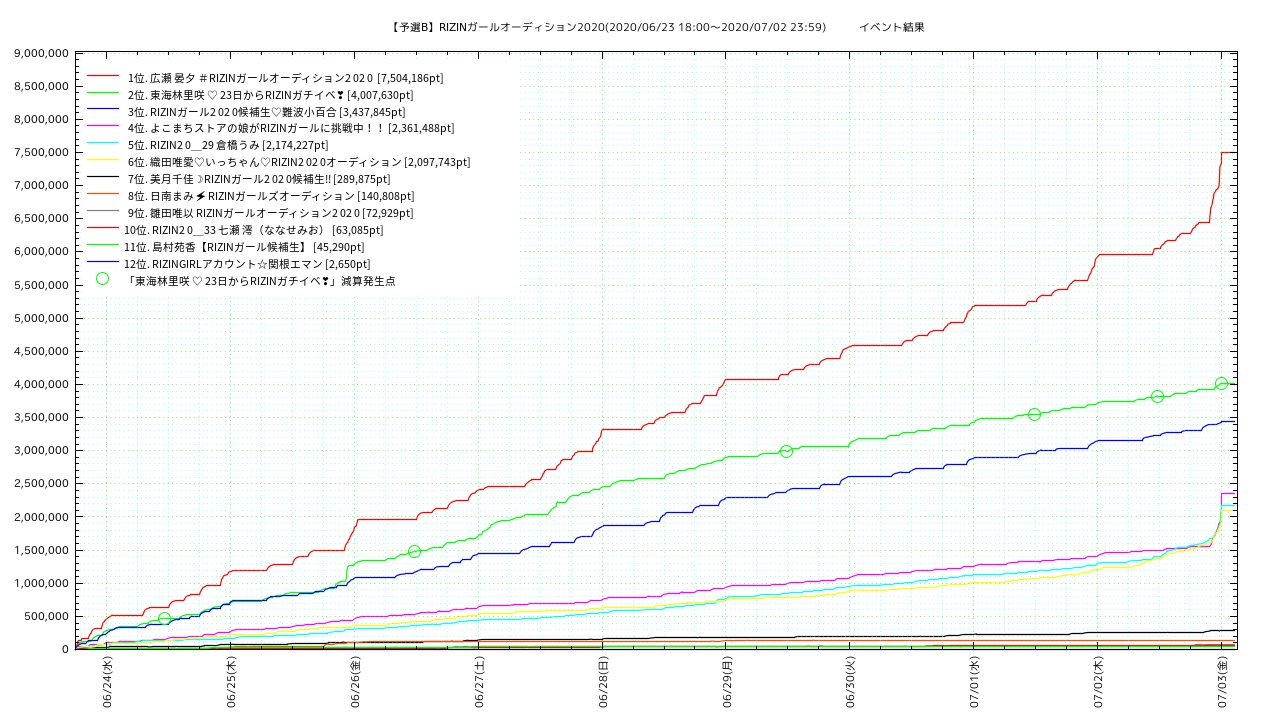The width and height of the screenshot is (1280, 720).
Task: Click x-axis date label 06/29(月)
Action: coord(727,681)
